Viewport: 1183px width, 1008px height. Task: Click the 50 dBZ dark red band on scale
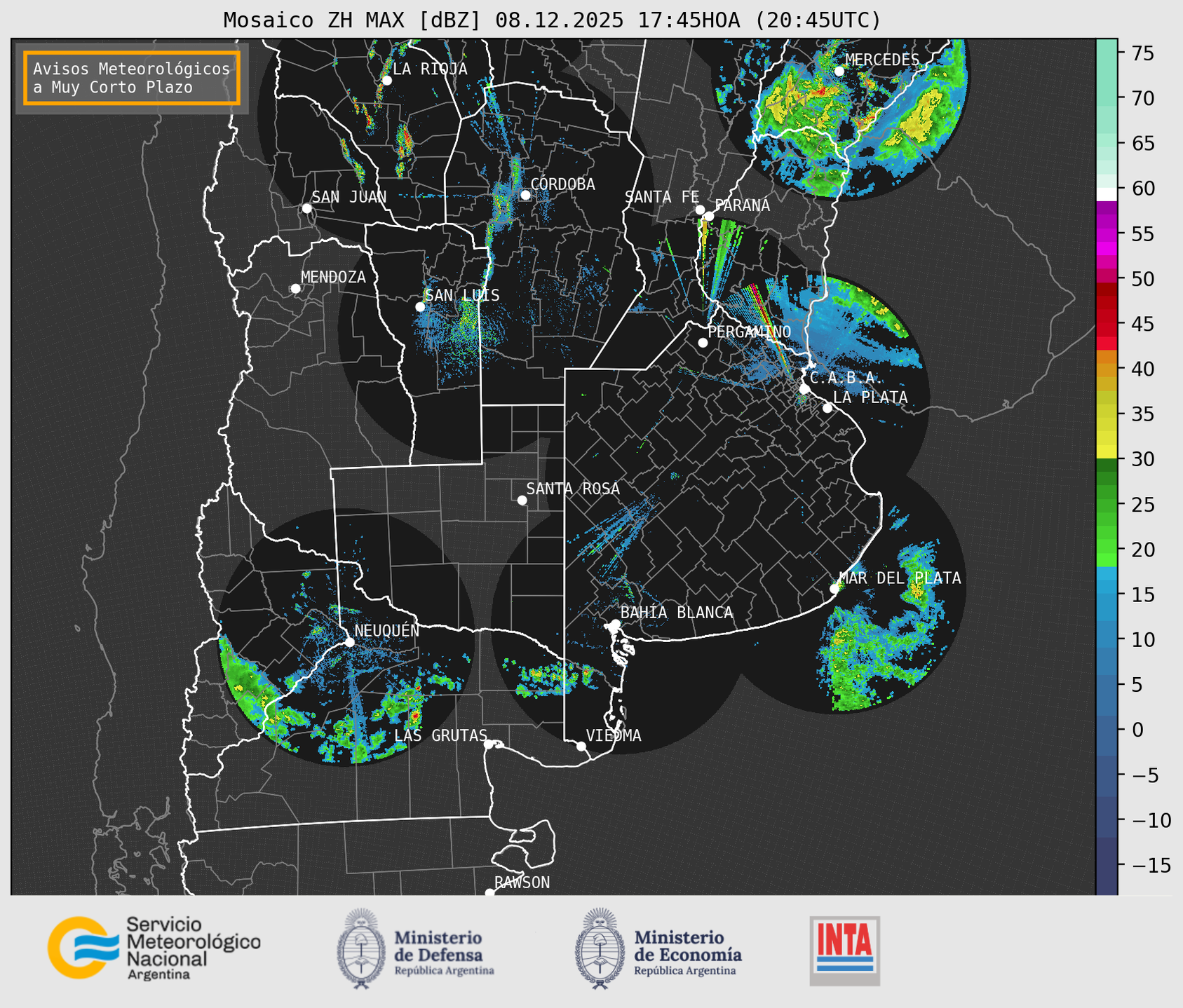1107,290
